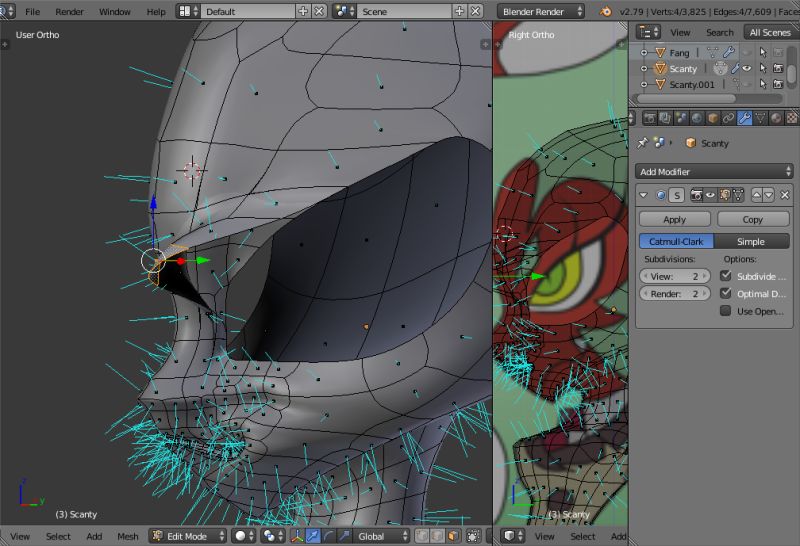
Task: Toggle modifier on cage triangle icon
Action: [738, 195]
